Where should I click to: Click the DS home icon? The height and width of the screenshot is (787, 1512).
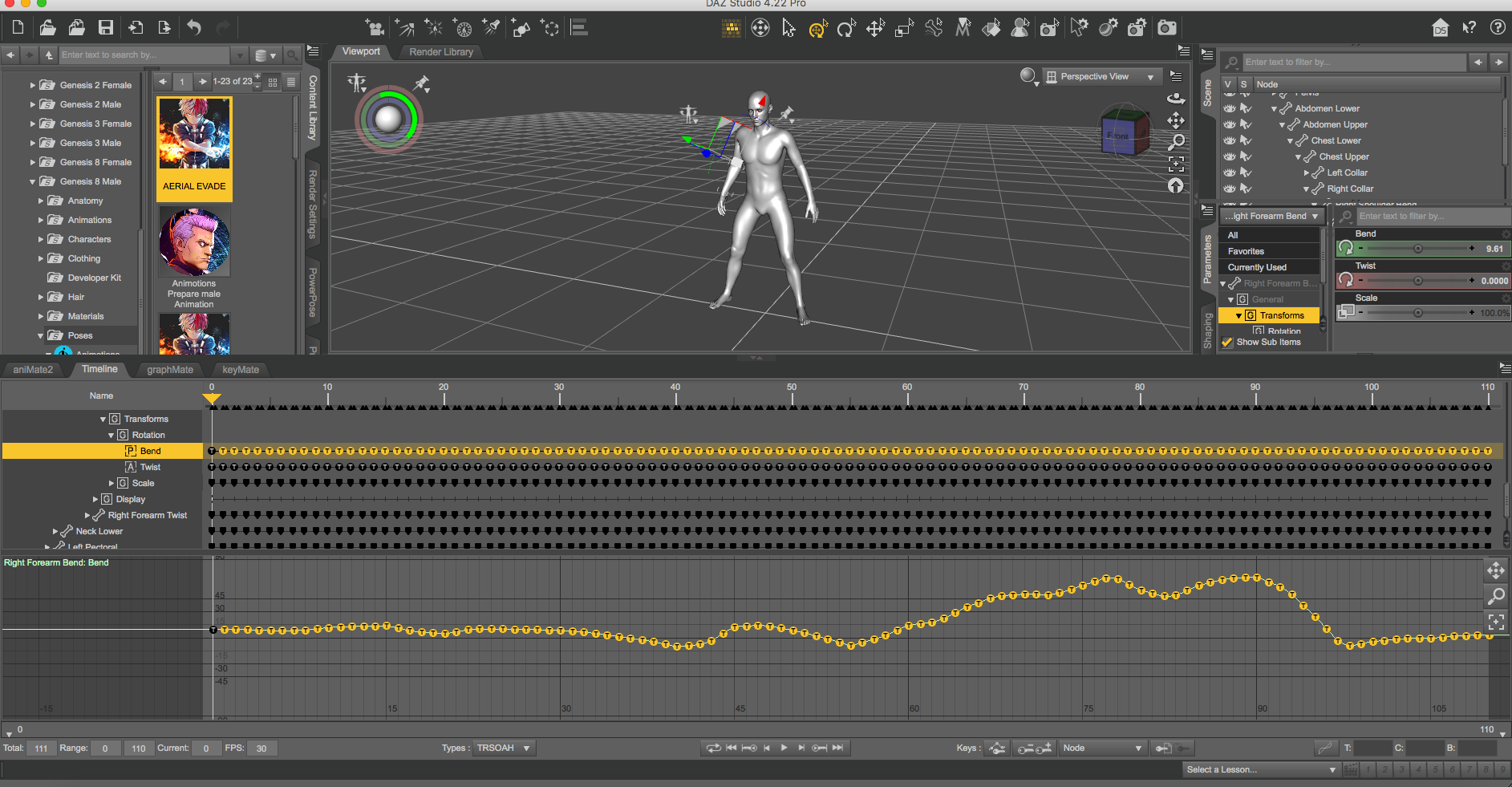[1441, 28]
